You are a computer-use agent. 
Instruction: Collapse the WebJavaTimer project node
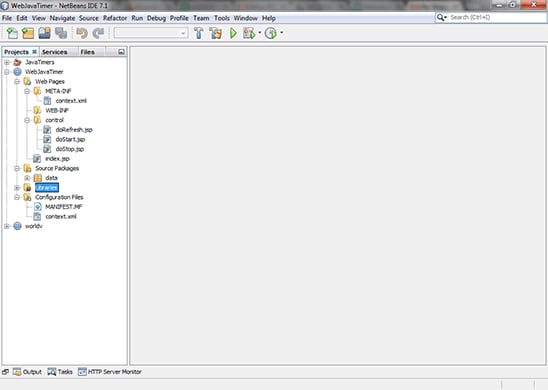pyautogui.click(x=7, y=72)
